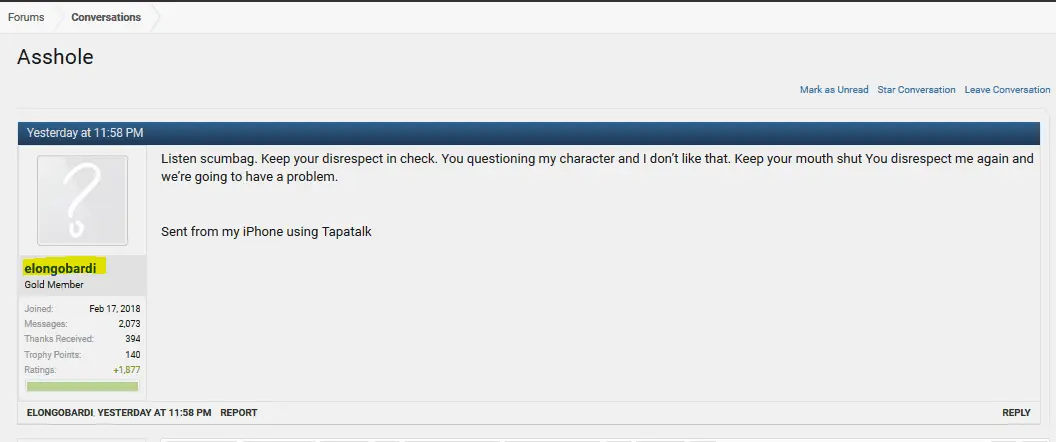Image resolution: width=1056 pixels, height=442 pixels.
Task: Report this message
Action: click(x=238, y=412)
